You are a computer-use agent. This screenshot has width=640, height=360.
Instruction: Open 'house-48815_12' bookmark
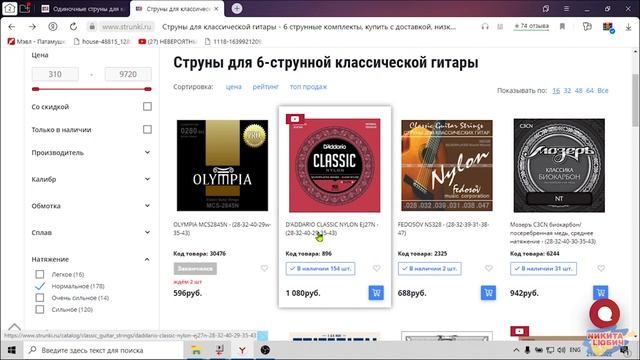[x=101, y=41]
